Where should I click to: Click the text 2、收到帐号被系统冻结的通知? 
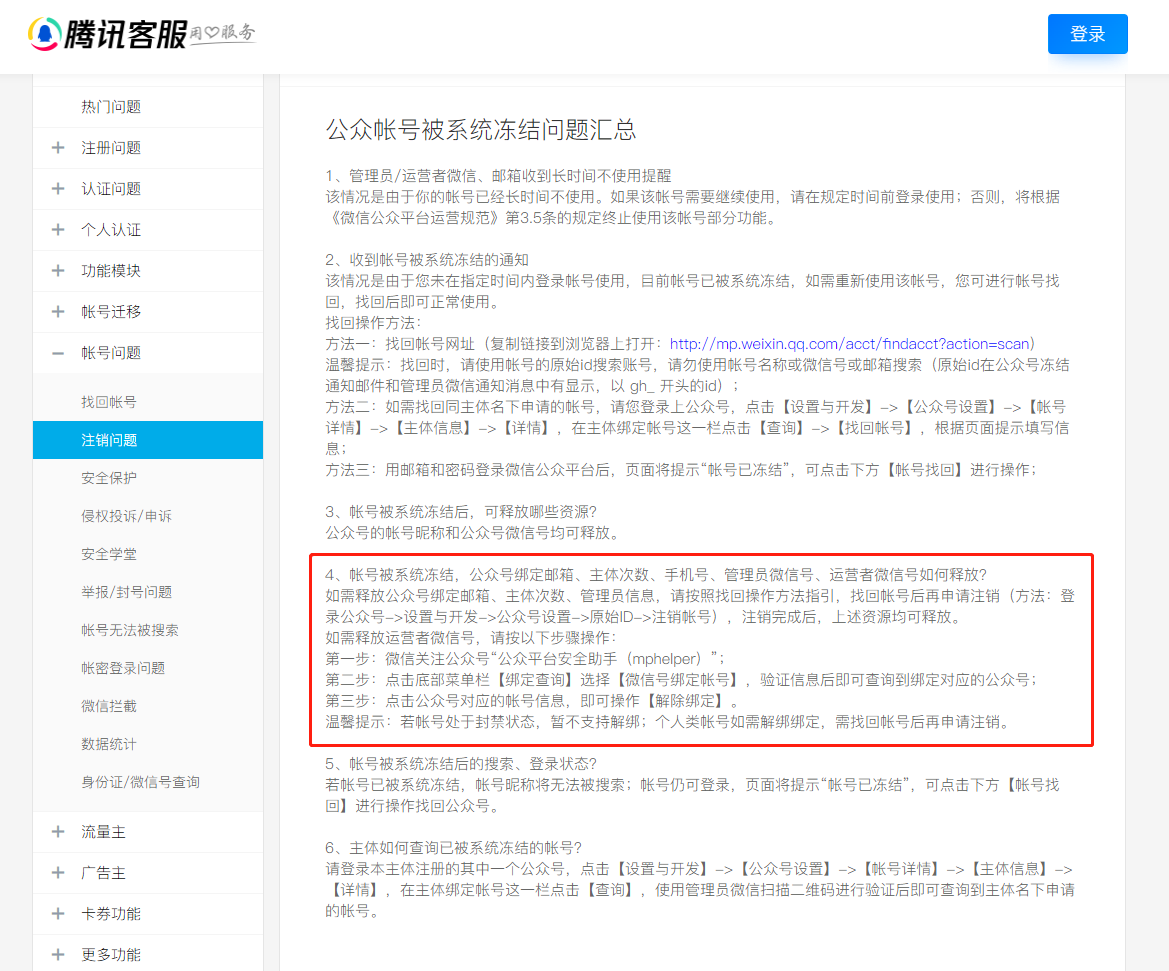(x=426, y=260)
